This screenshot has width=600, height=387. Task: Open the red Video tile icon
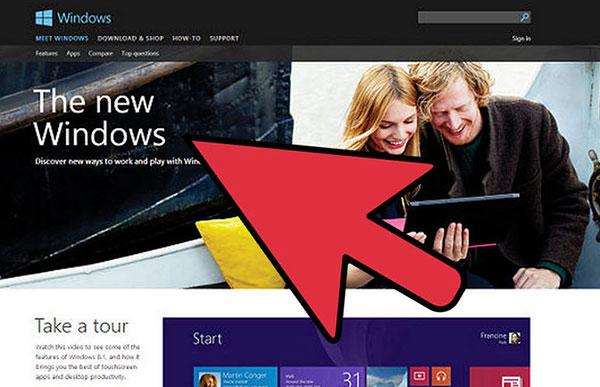tap(419, 376)
